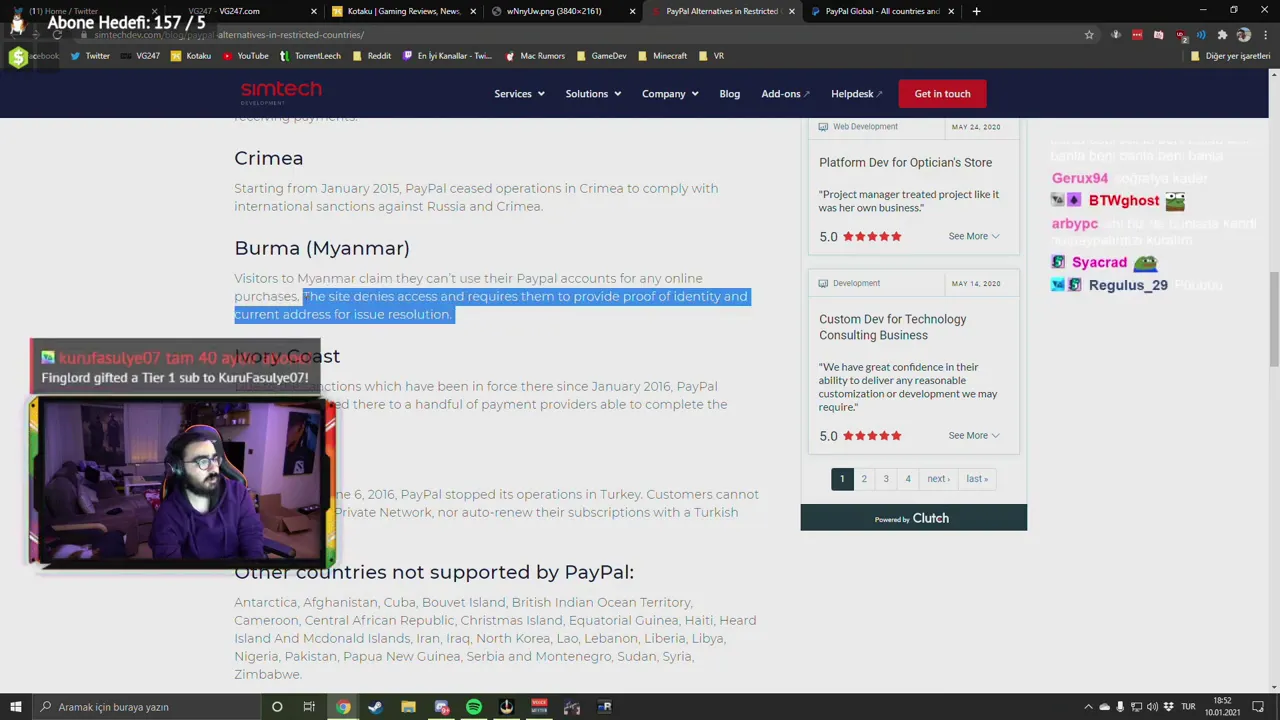Go to reviews page 4
The width and height of the screenshot is (1280, 720).
pyautogui.click(x=908, y=479)
